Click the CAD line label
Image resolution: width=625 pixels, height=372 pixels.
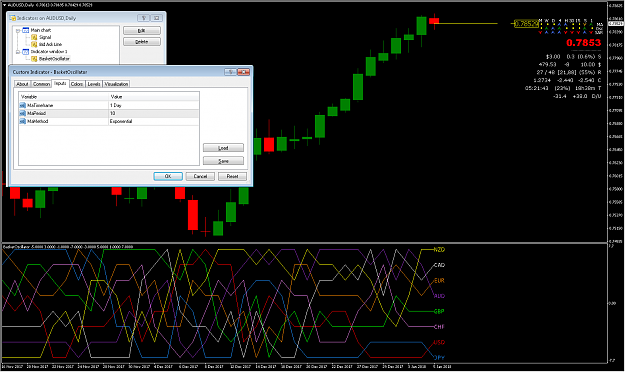click(x=439, y=265)
